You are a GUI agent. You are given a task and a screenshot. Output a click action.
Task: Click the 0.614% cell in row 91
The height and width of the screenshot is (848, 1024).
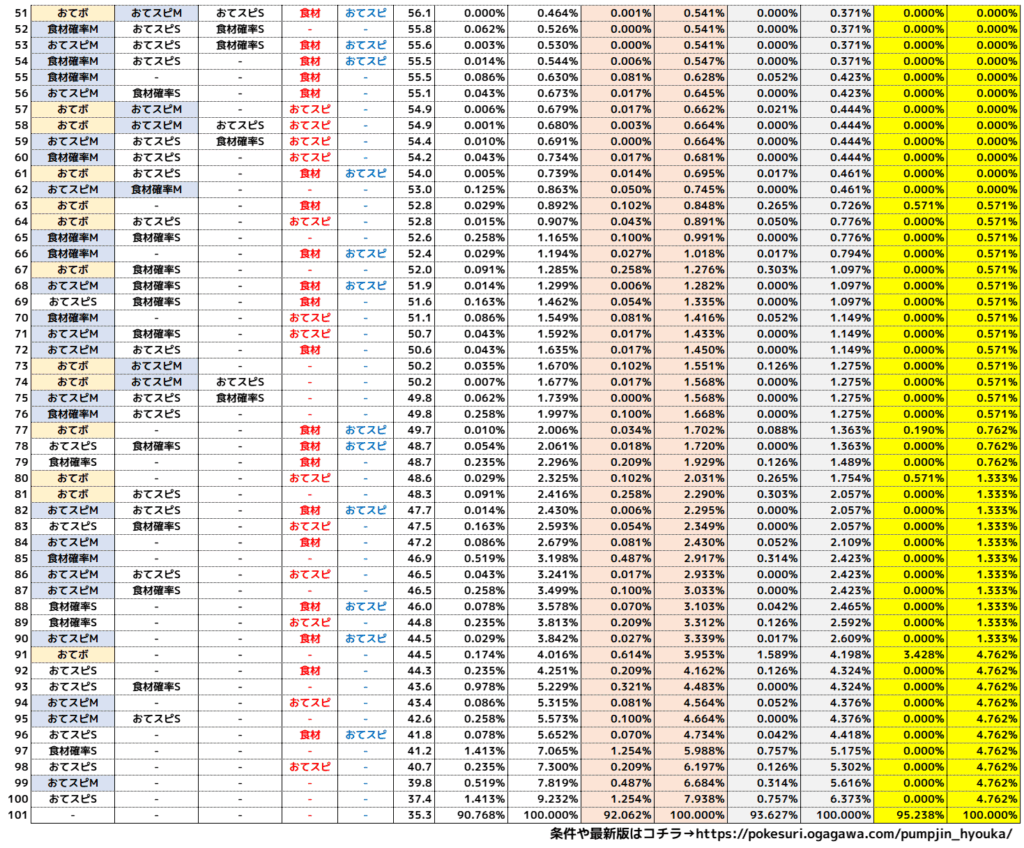tap(617, 655)
